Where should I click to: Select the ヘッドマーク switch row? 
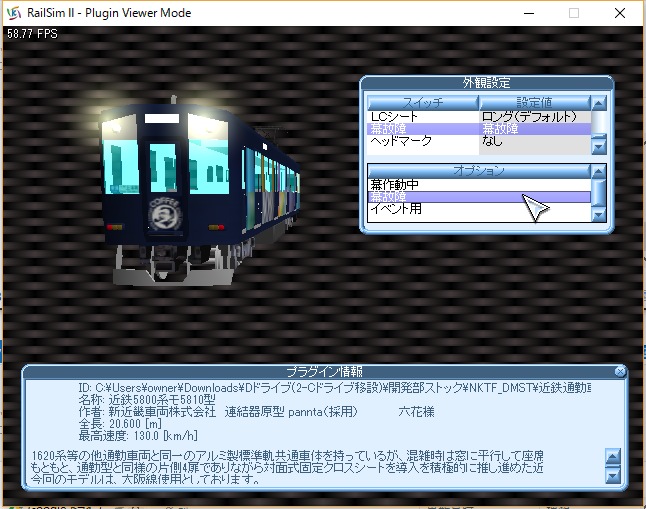(479, 141)
